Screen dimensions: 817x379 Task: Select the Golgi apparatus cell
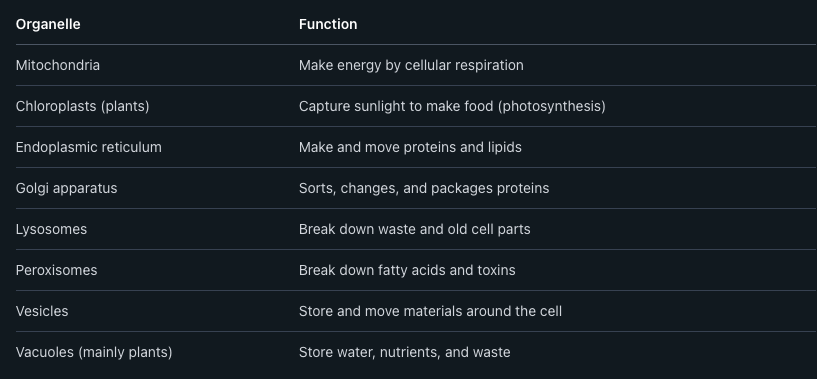point(66,188)
